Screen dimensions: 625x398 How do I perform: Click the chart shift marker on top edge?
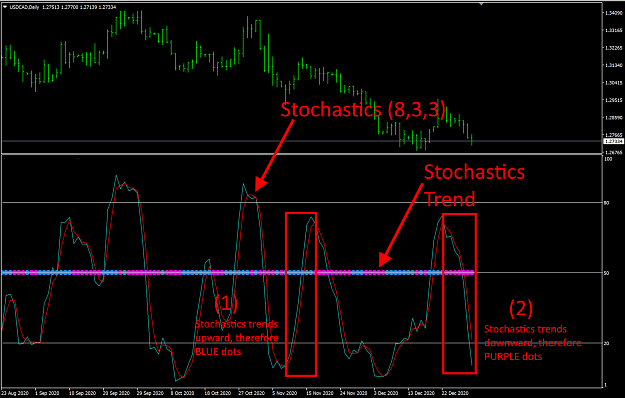point(481,4)
